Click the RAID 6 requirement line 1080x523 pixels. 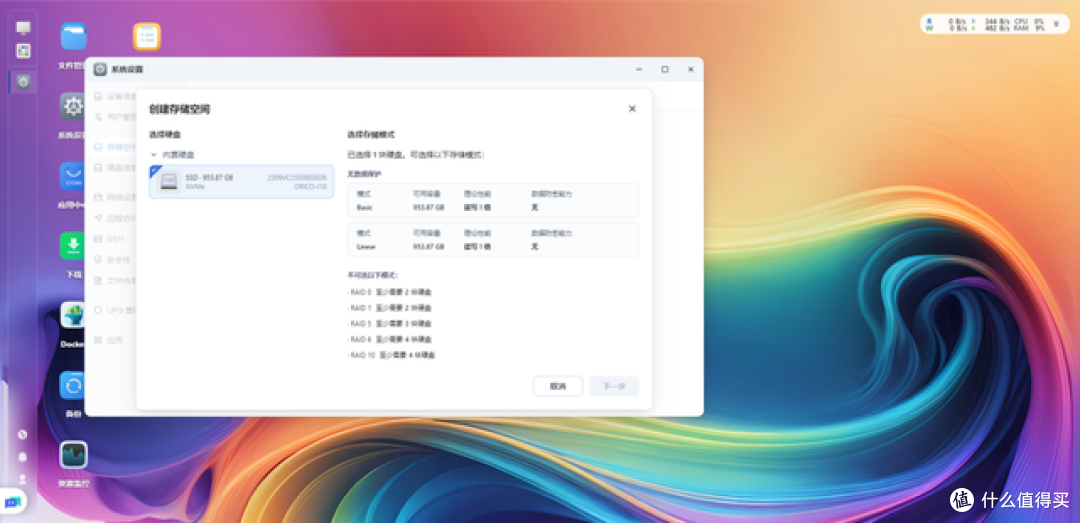390,340
